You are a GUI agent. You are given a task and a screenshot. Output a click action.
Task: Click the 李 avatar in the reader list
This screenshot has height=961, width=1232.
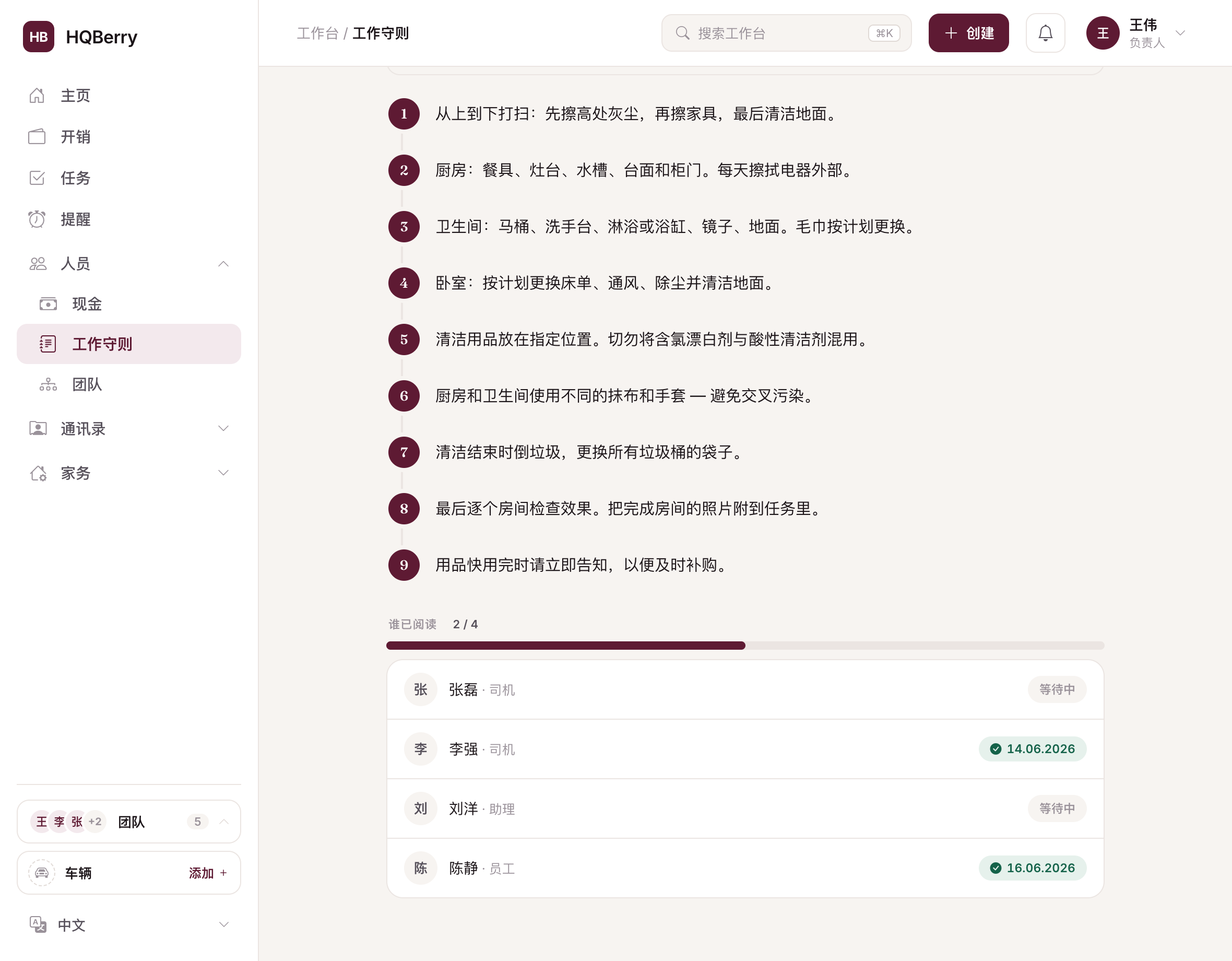pos(421,749)
